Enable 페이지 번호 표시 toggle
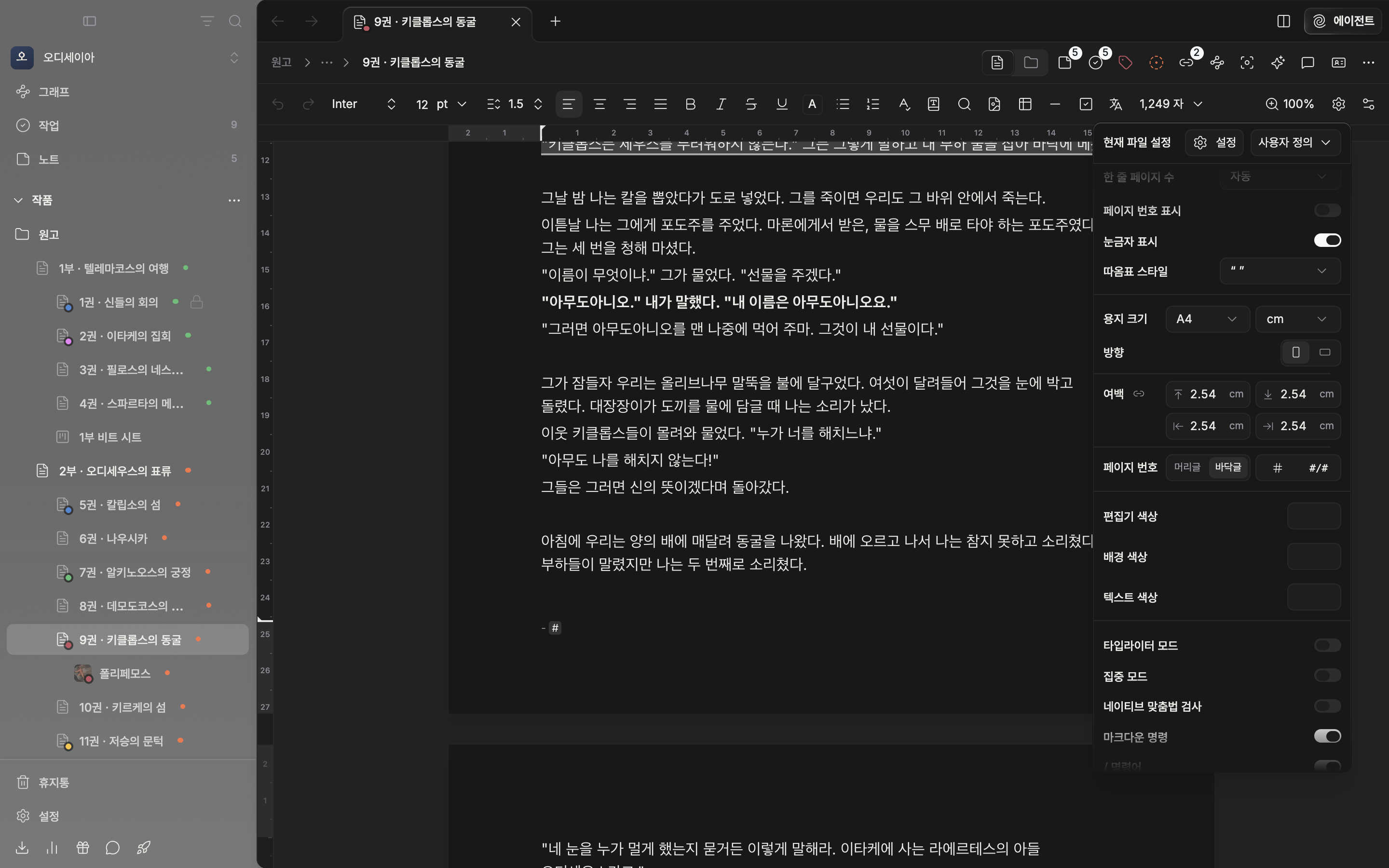This screenshot has width=1389, height=868. pyautogui.click(x=1327, y=210)
